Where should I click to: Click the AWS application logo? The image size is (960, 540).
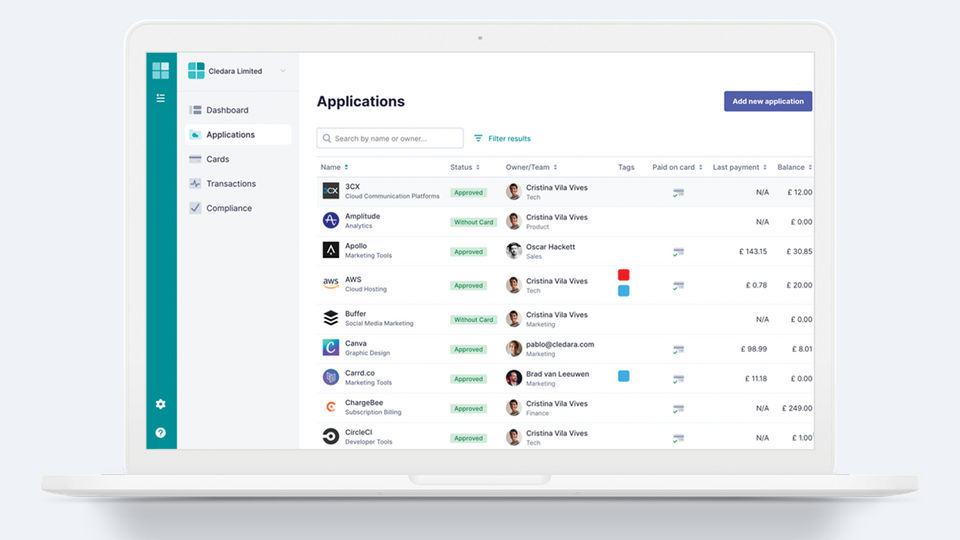[x=331, y=283]
